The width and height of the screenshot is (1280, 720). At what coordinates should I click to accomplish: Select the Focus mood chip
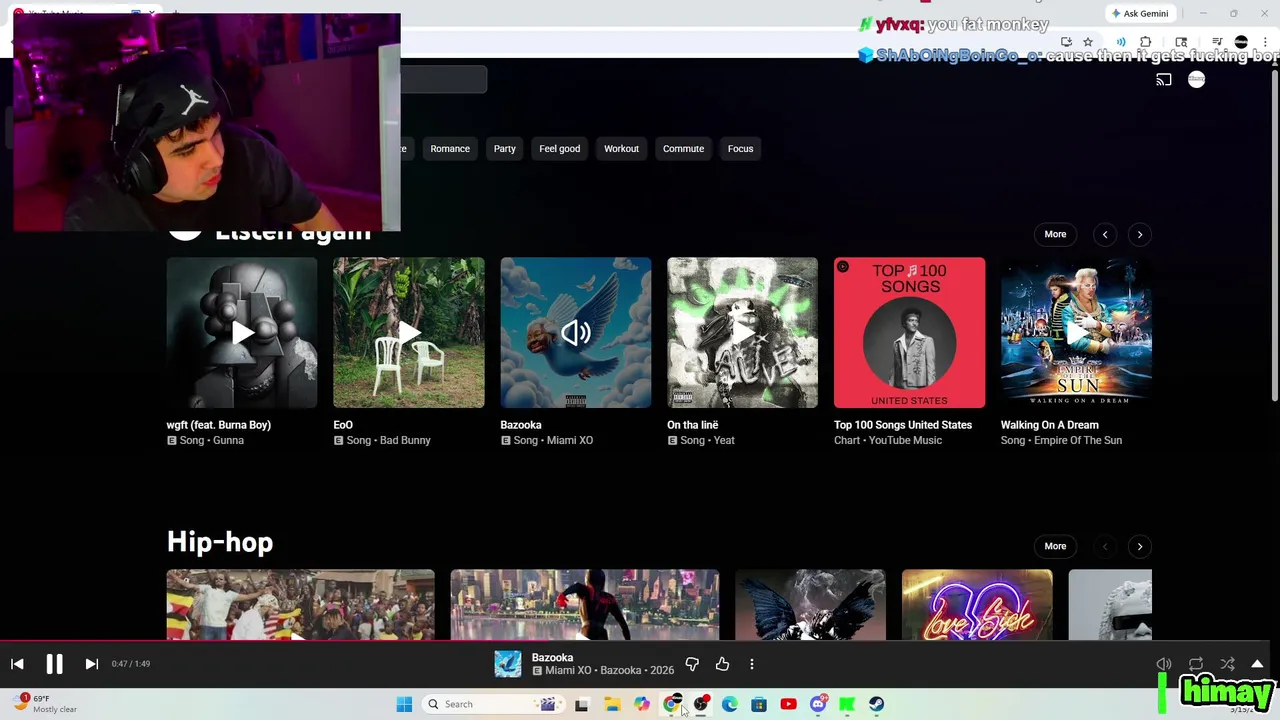(x=740, y=149)
